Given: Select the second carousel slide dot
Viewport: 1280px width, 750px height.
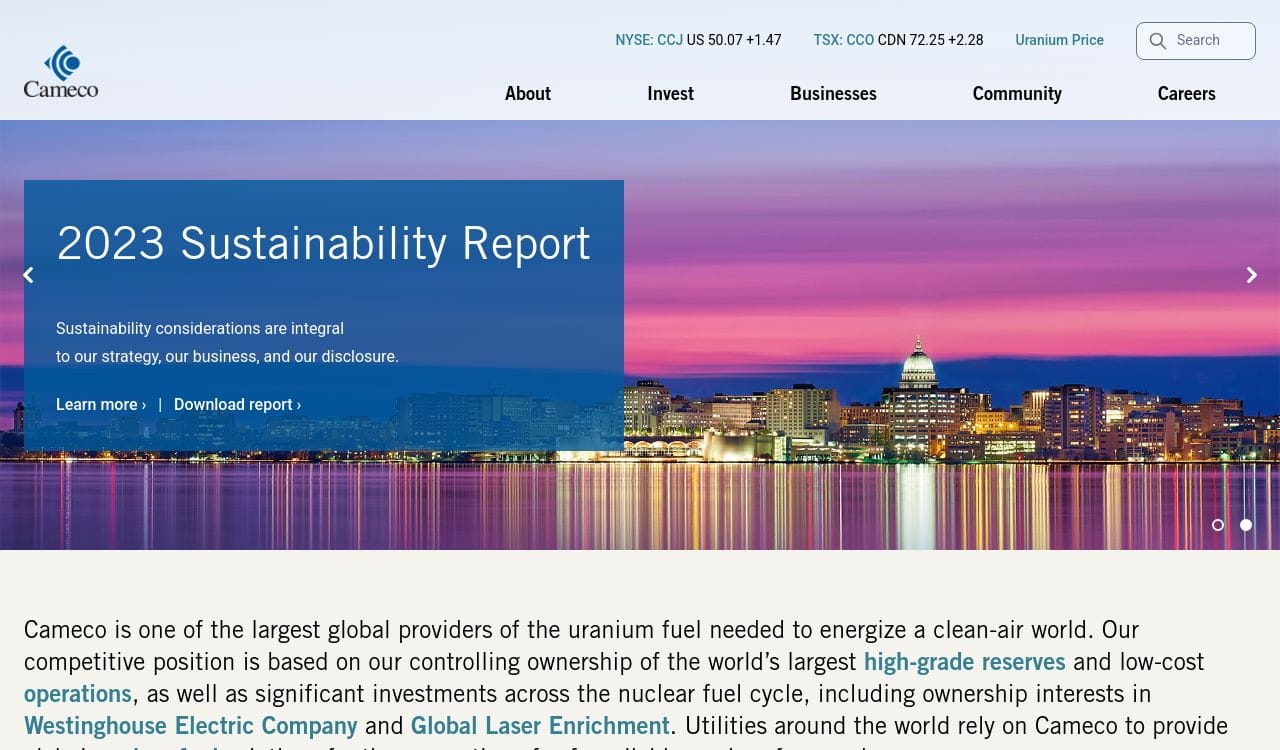Looking at the screenshot, I should point(1246,525).
